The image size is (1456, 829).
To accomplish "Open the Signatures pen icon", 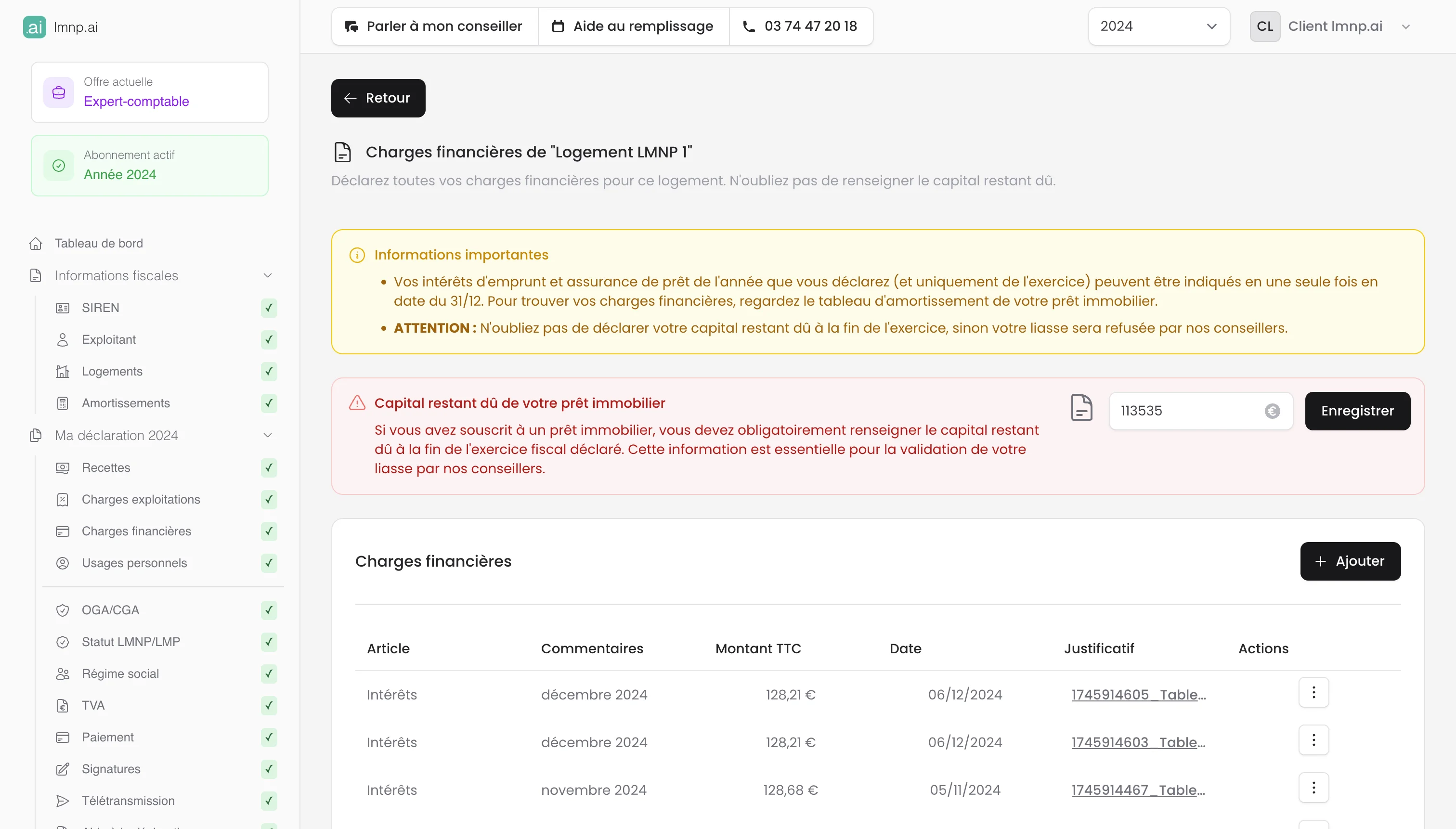I will [63, 769].
